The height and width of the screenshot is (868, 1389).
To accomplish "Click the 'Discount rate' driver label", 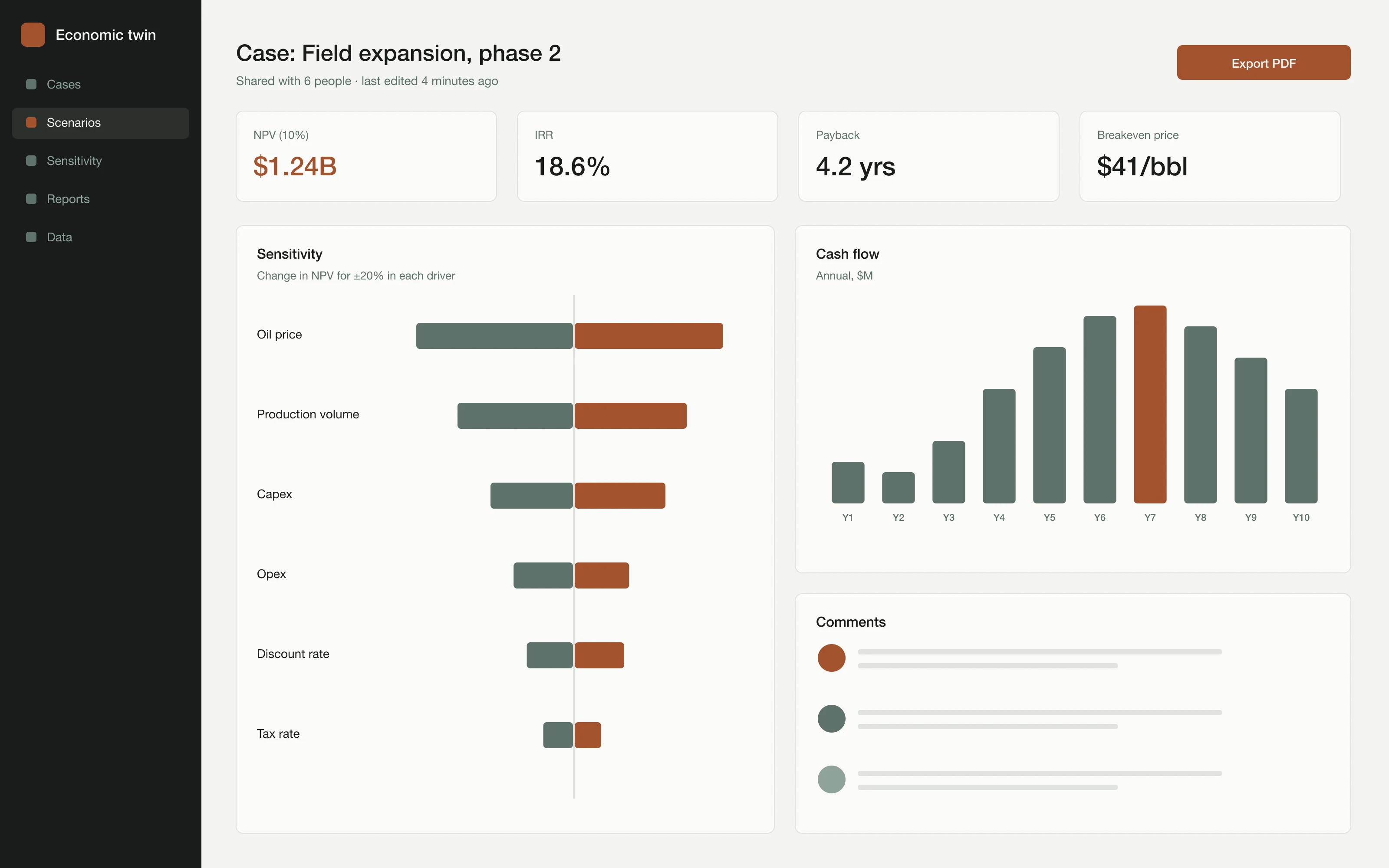I will click(x=293, y=654).
